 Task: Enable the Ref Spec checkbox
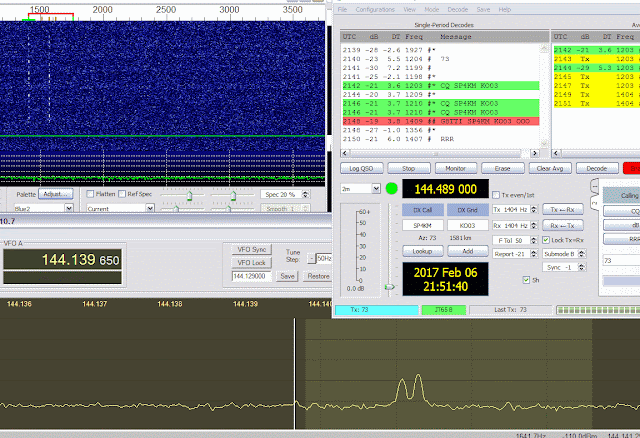pyautogui.click(x=122, y=194)
